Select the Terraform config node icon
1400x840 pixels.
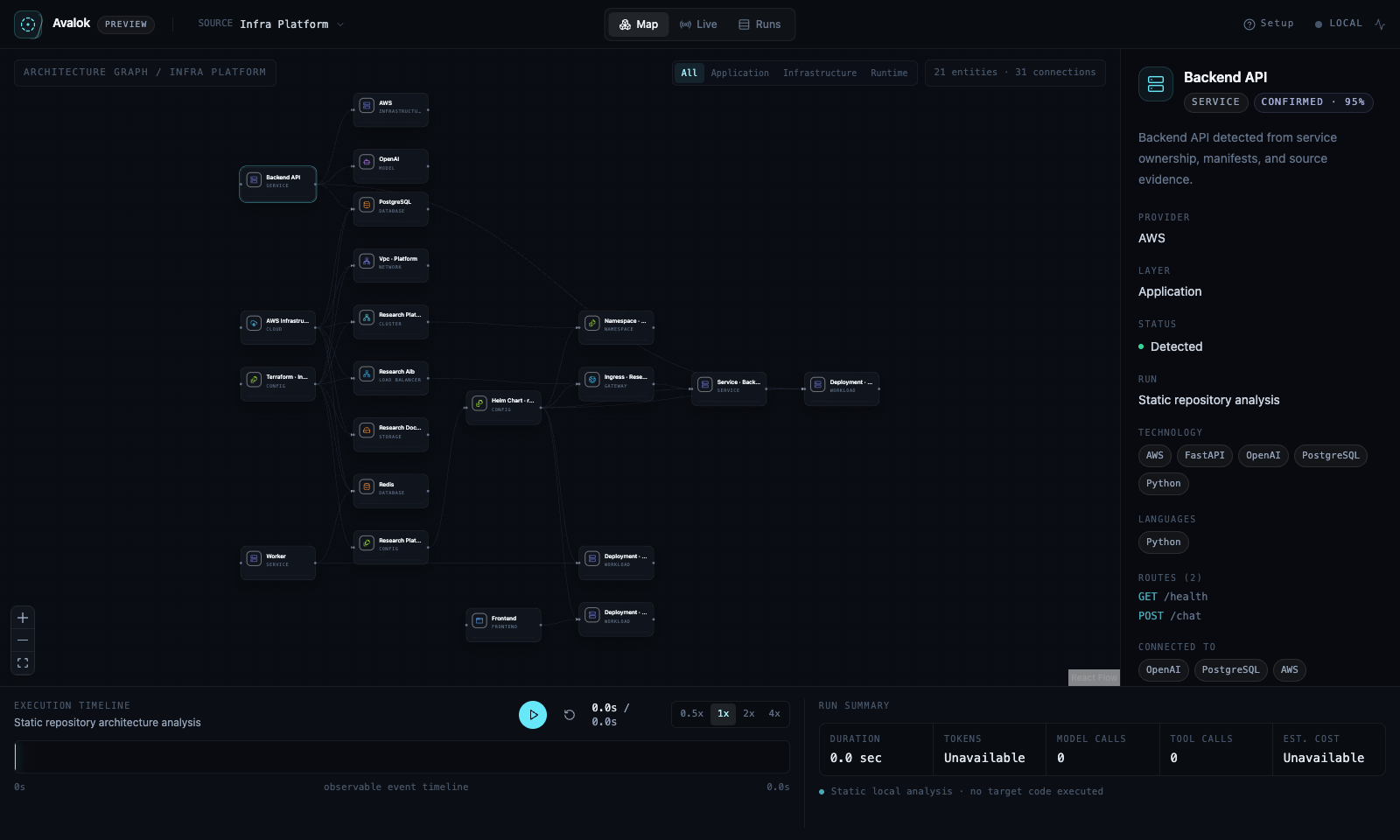tap(254, 380)
